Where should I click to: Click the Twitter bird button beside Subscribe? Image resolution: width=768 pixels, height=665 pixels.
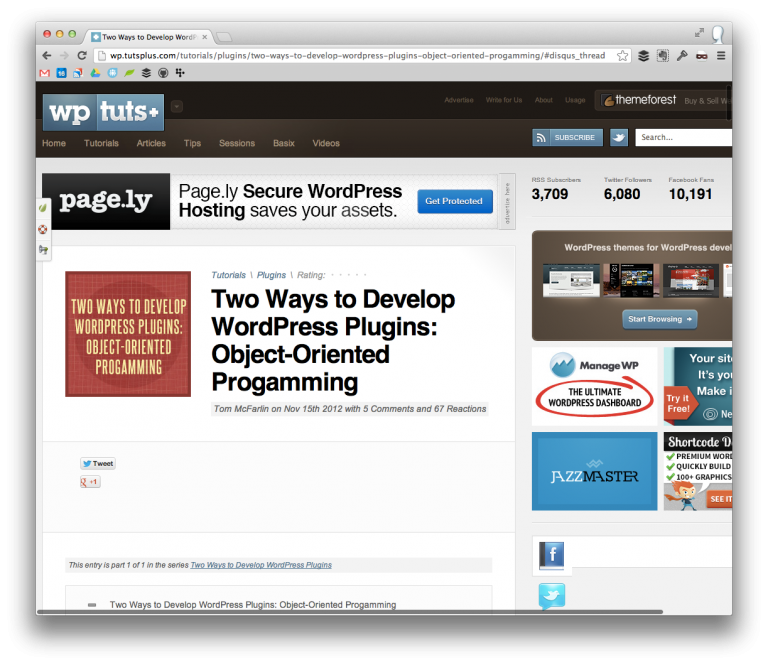click(619, 138)
